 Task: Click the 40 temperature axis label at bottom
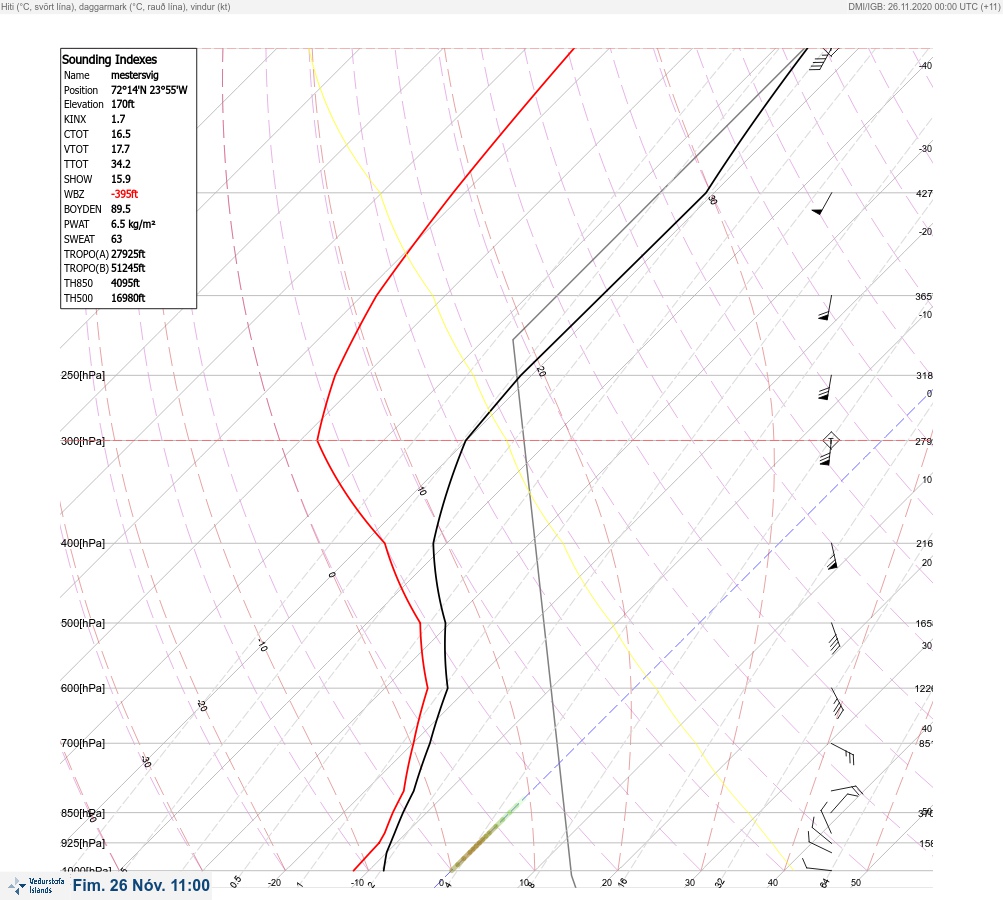(x=773, y=883)
